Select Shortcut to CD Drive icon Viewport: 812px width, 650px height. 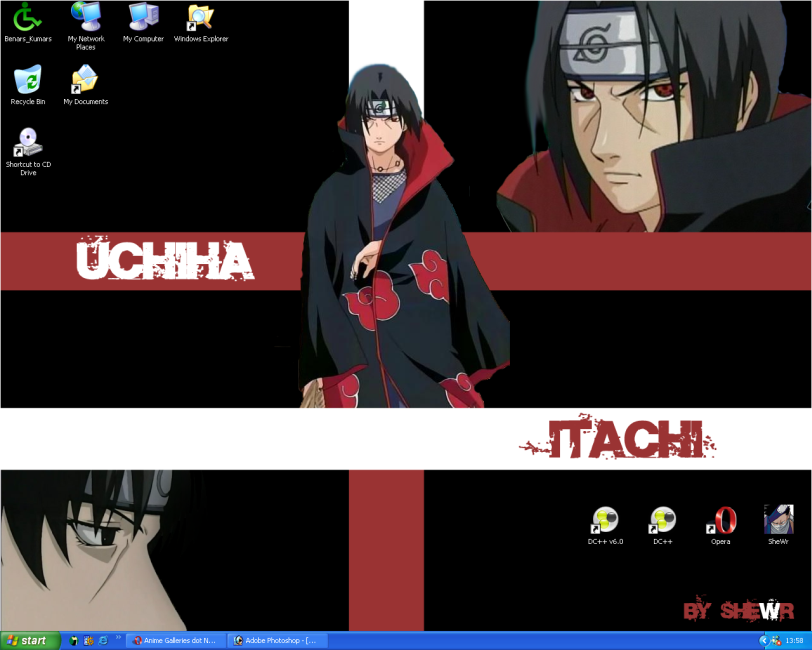tap(28, 152)
